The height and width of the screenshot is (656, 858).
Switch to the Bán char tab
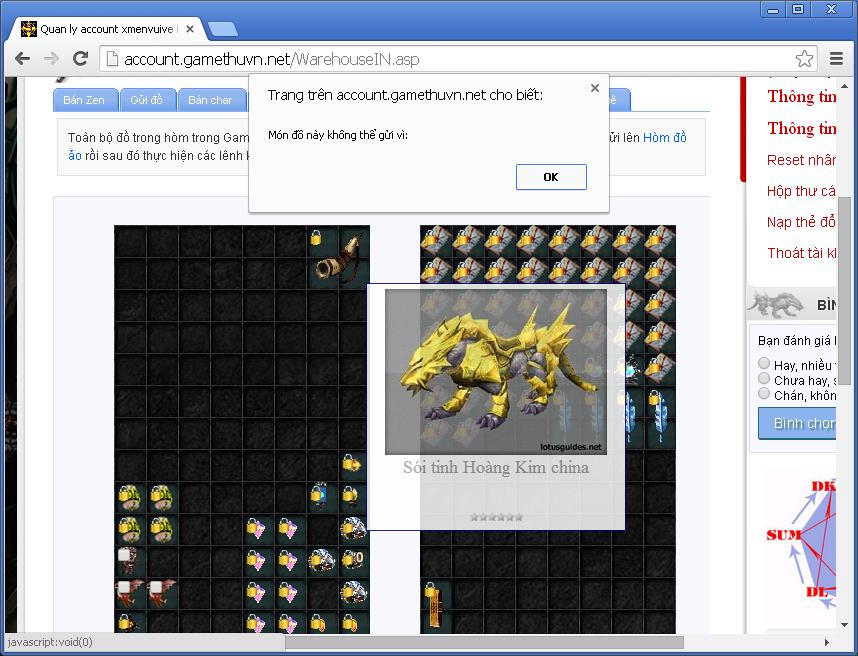pyautogui.click(x=210, y=100)
